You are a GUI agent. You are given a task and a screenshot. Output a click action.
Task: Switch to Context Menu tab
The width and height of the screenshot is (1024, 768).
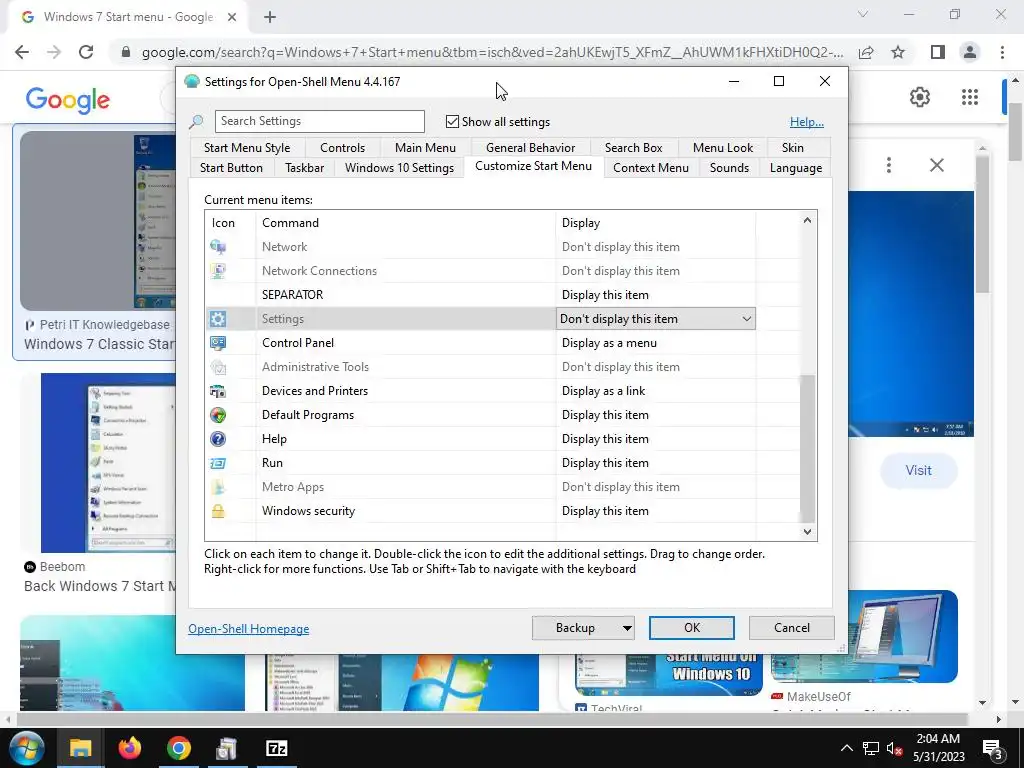click(x=650, y=168)
